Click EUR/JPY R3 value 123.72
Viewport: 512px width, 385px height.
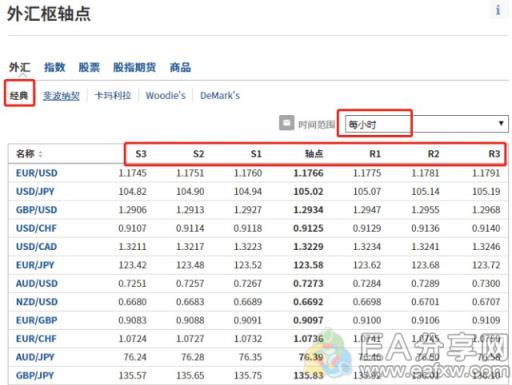pos(486,265)
